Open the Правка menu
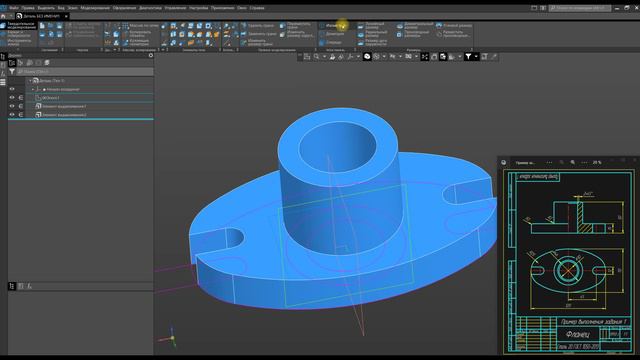 click(28, 8)
